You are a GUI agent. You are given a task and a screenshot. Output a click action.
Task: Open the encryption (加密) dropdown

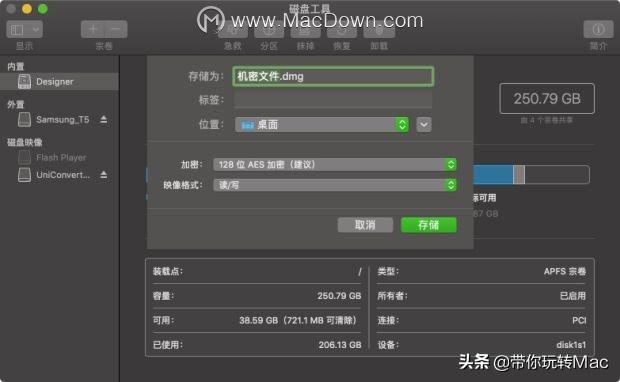click(x=335, y=165)
